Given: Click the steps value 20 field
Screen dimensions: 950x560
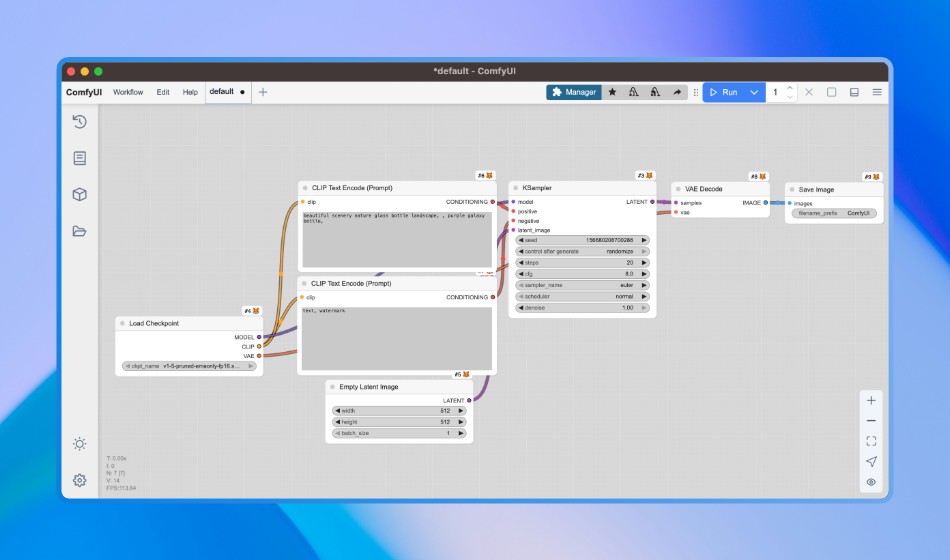Looking at the screenshot, I should [x=582, y=263].
